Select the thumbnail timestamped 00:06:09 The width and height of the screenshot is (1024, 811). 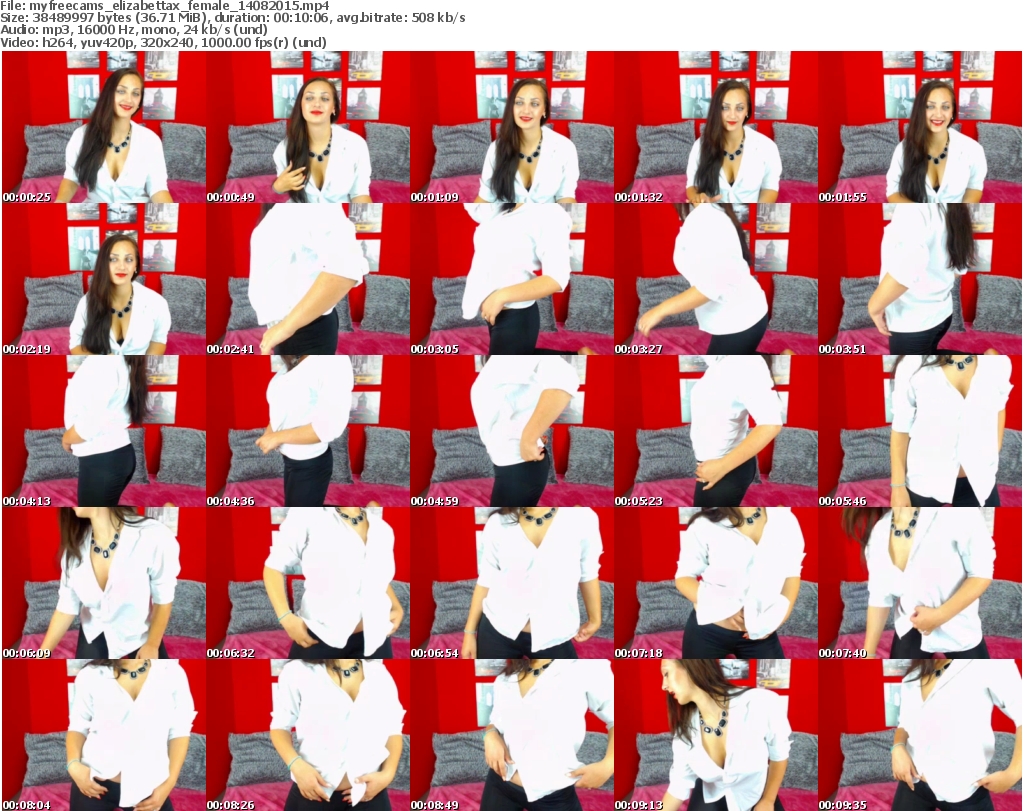coord(104,583)
